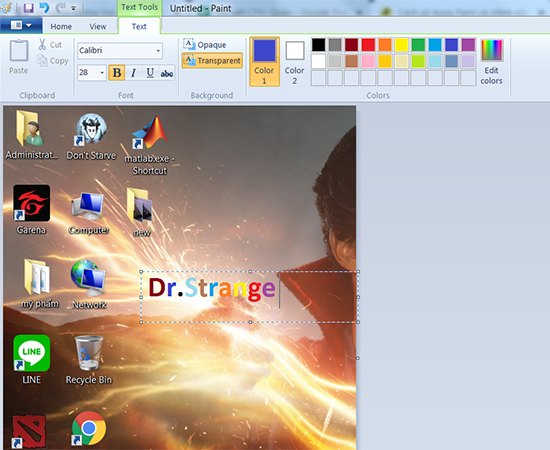550x450 pixels.
Task: Click the Paste clipboard button
Action: [19, 57]
